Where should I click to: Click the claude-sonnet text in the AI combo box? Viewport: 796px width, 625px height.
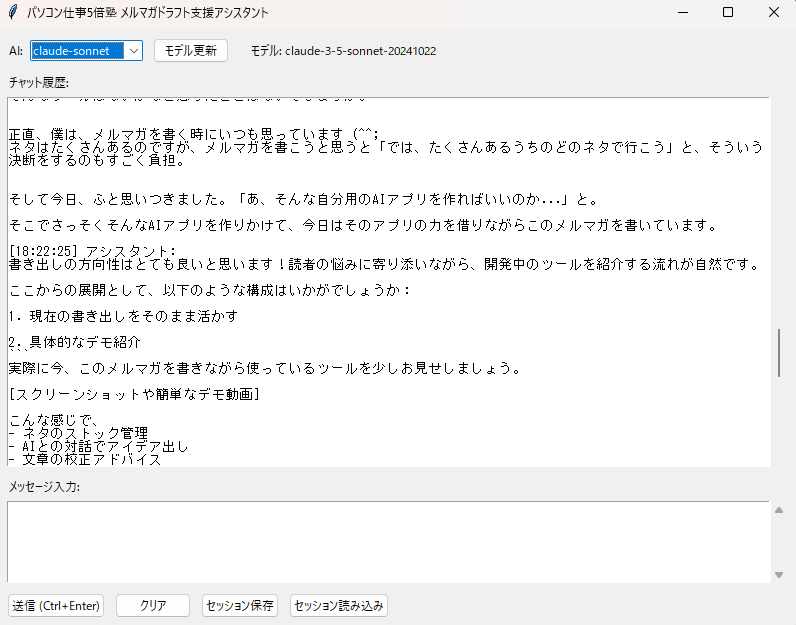(71, 51)
